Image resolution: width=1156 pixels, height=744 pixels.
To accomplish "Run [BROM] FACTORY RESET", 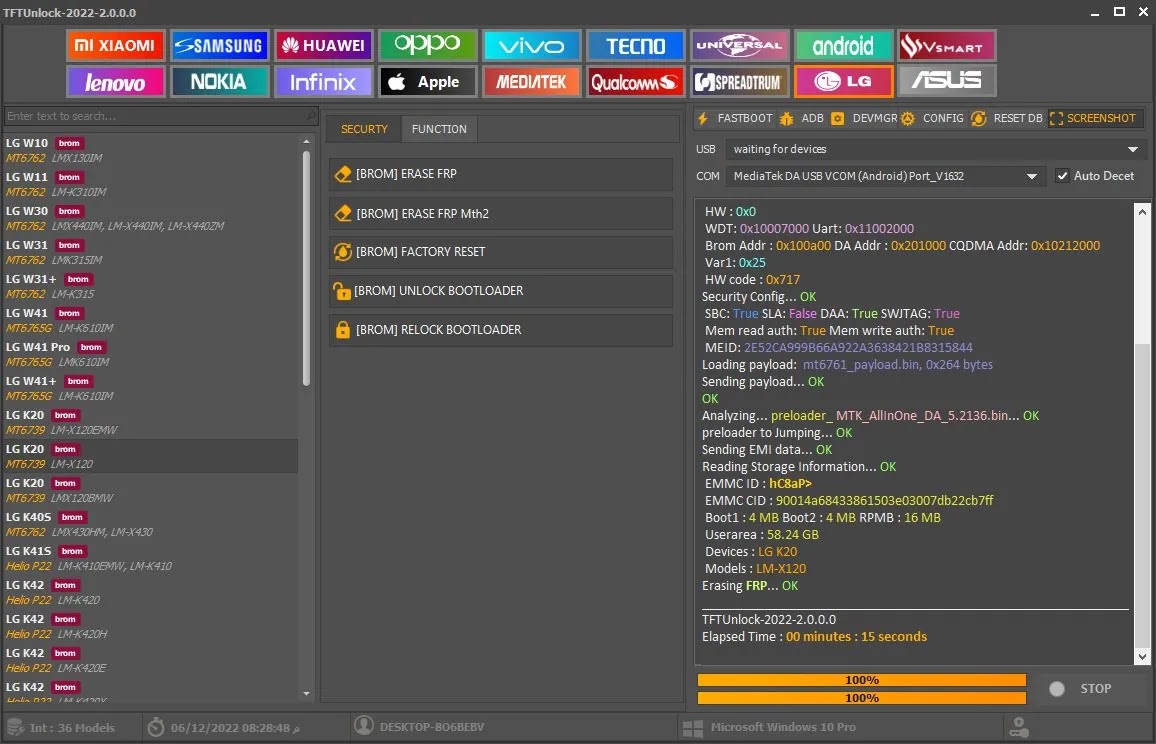I will (501, 252).
